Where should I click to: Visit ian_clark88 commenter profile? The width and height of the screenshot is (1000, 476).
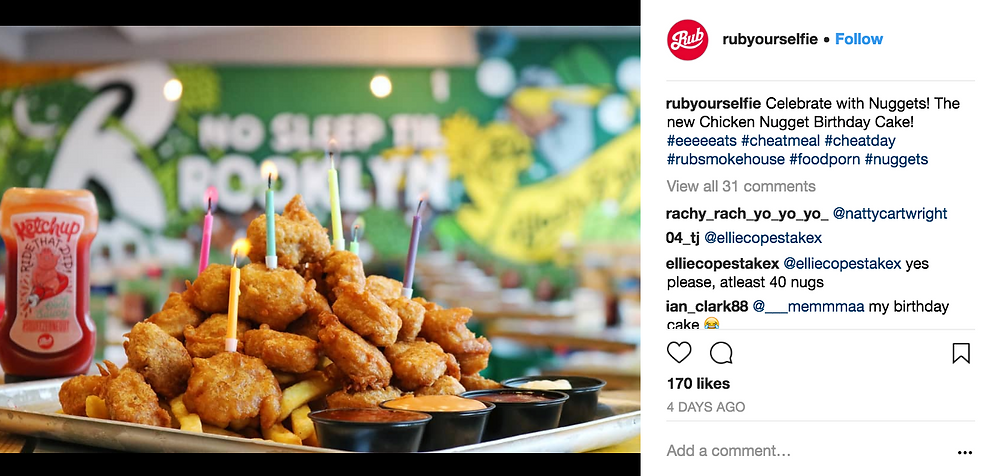(707, 307)
